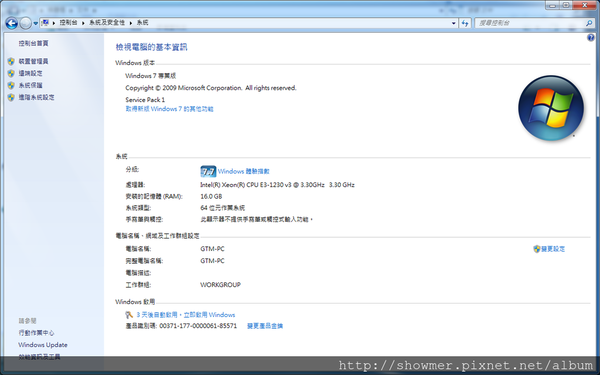Open Windows Update in sidebar
The height and width of the screenshot is (375, 600).
tap(43, 345)
